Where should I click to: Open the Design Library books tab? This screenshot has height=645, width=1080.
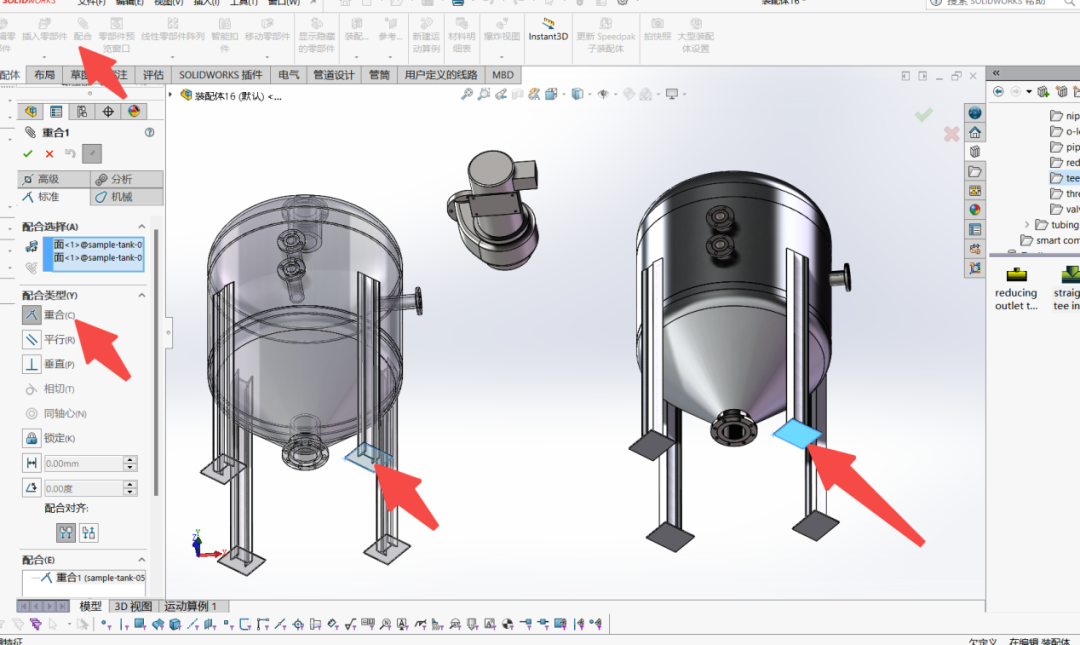[975, 152]
